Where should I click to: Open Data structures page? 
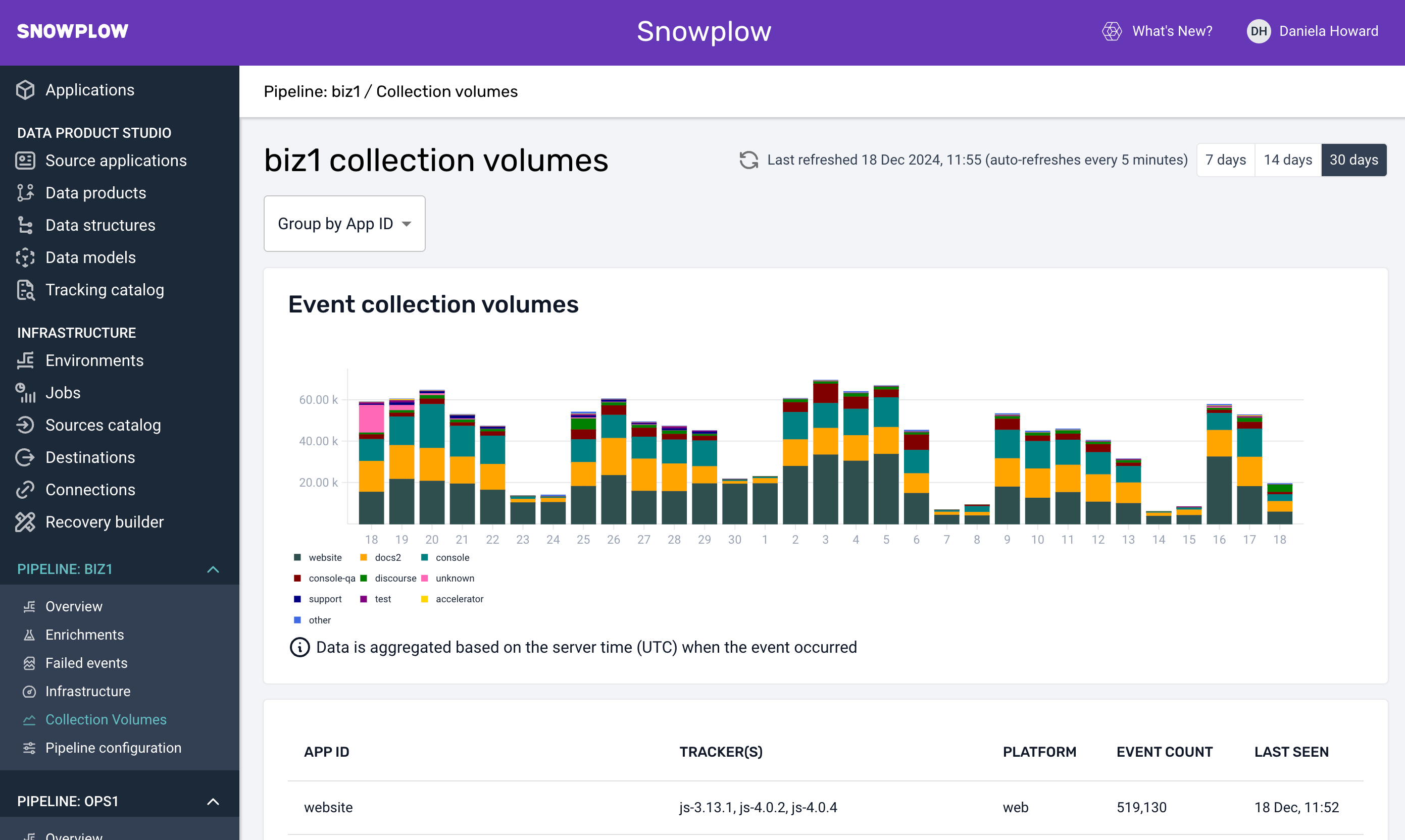coord(100,225)
